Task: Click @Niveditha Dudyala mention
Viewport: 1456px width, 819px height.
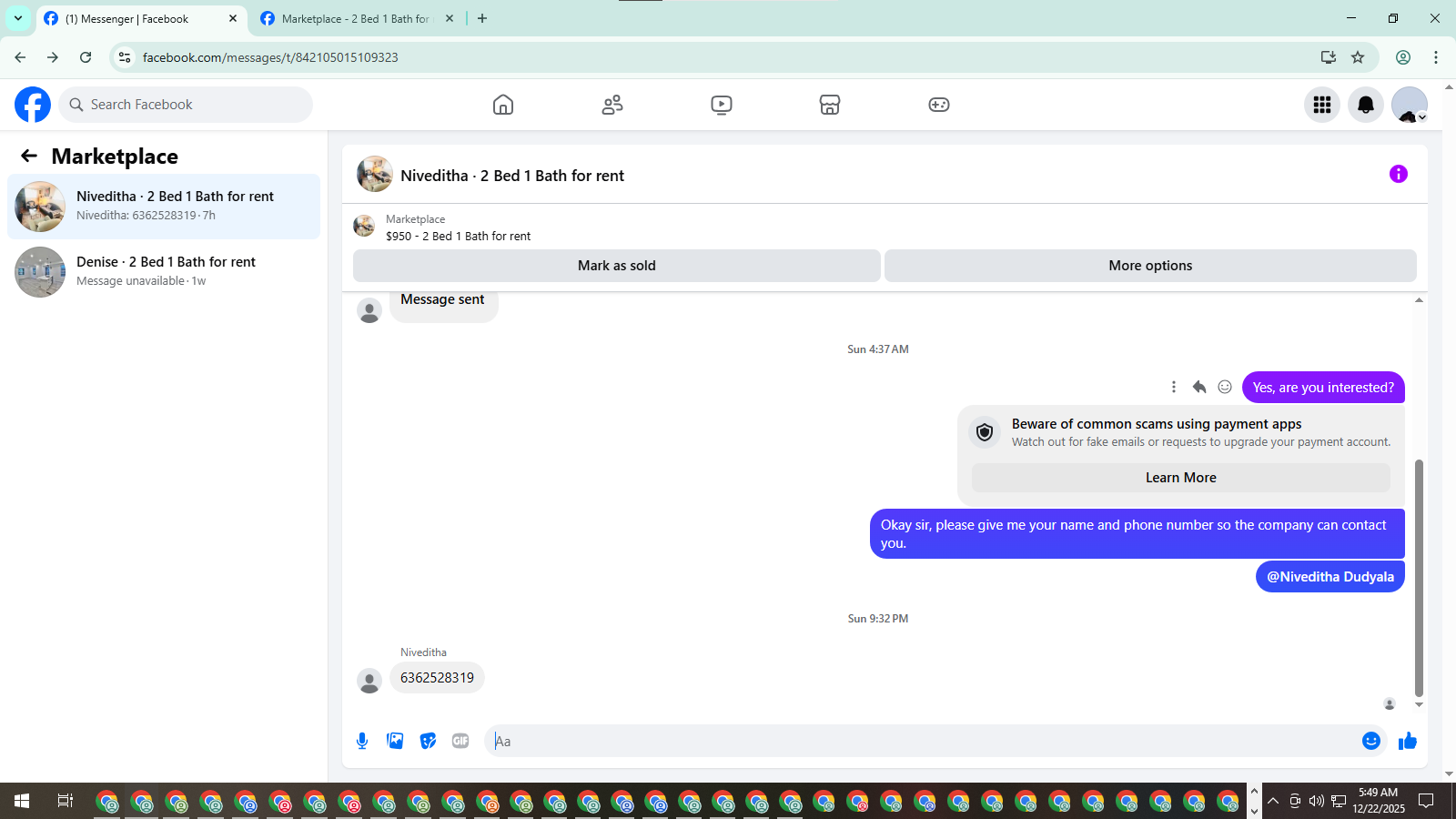Action: [x=1330, y=576]
